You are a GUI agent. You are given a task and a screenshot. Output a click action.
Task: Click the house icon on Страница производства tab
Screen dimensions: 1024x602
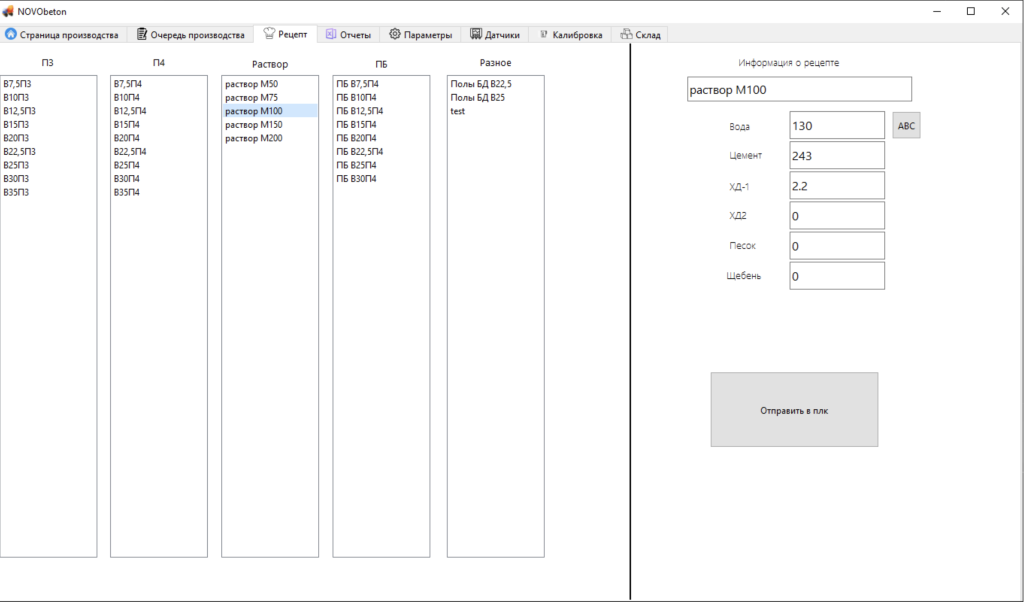pyautogui.click(x=11, y=35)
